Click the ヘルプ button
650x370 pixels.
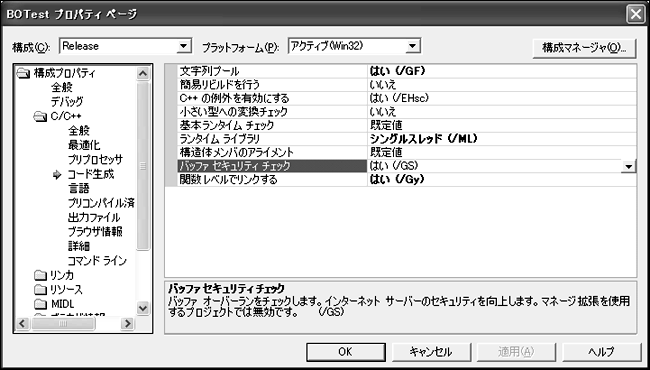click(x=601, y=352)
